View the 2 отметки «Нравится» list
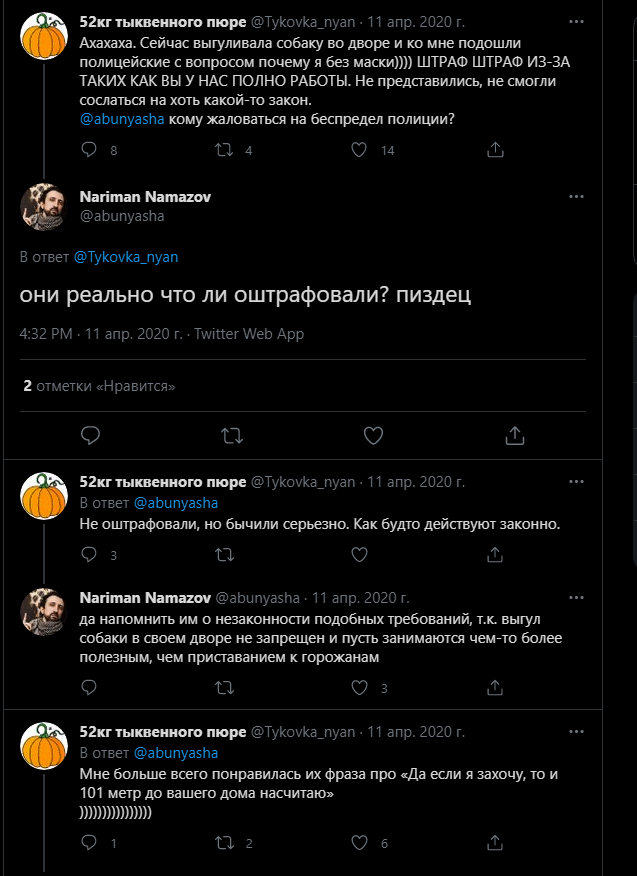The width and height of the screenshot is (637, 876). tap(99, 385)
